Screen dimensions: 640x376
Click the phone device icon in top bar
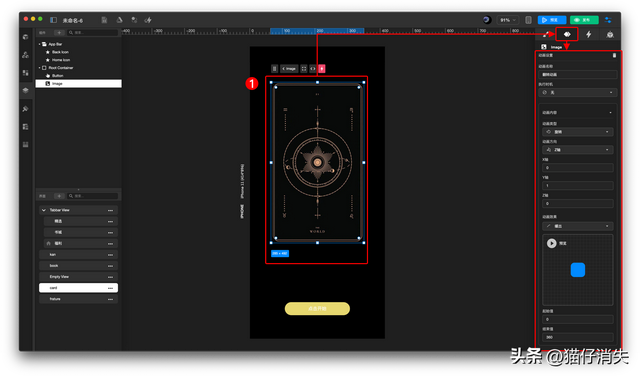coord(528,20)
